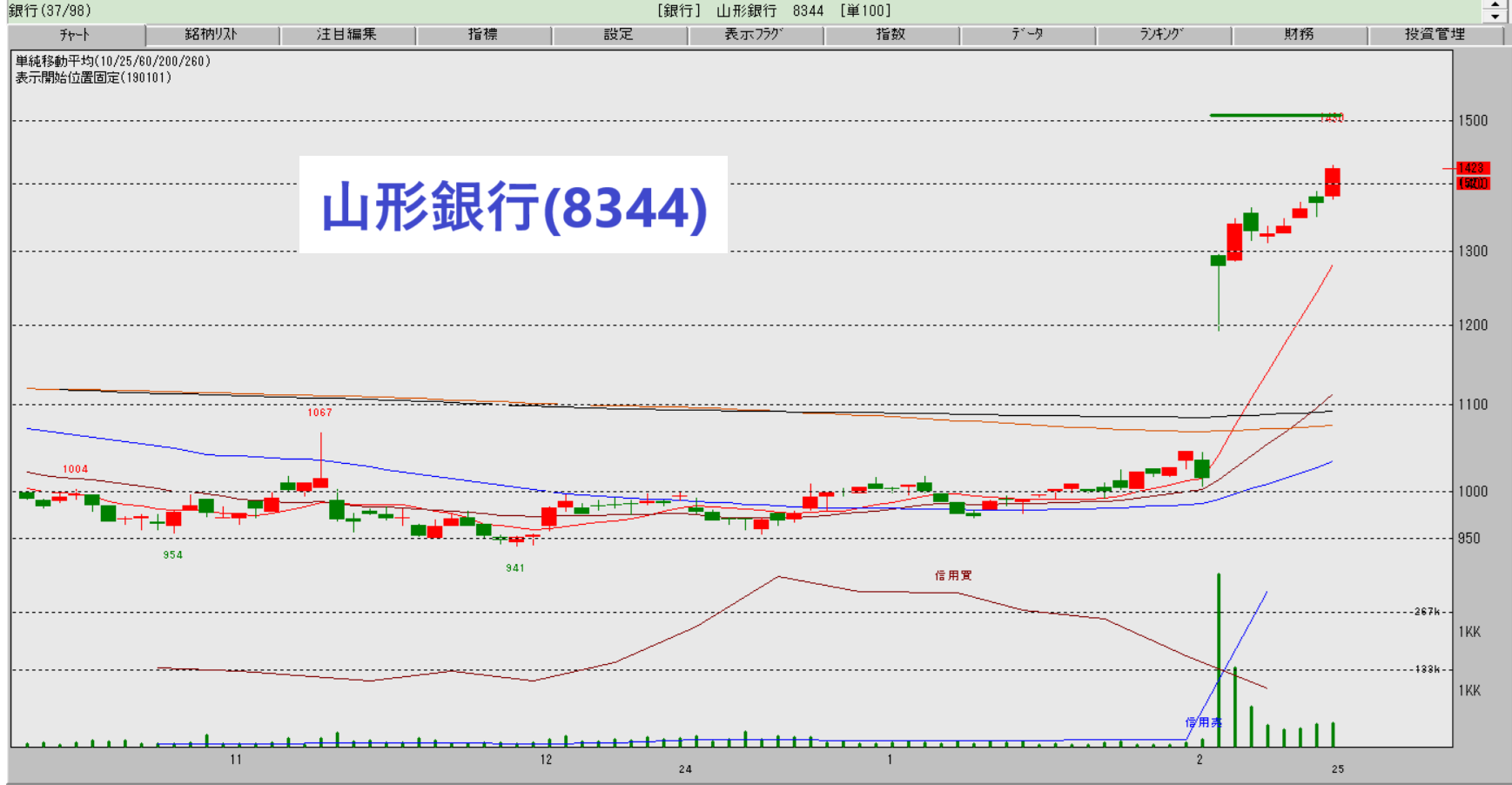
Task: Open the 投資管理 tab
Action: click(x=1435, y=35)
